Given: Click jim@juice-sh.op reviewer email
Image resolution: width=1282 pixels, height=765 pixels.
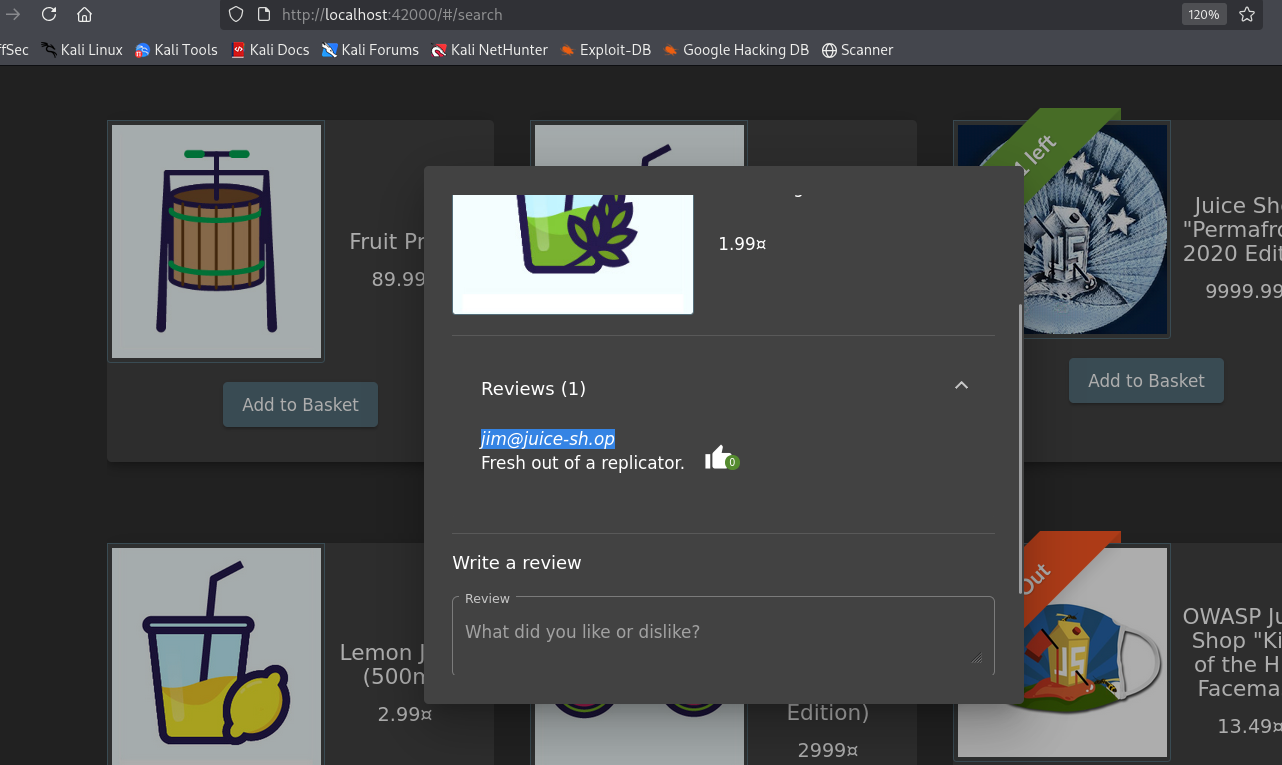Looking at the screenshot, I should click(547, 439).
